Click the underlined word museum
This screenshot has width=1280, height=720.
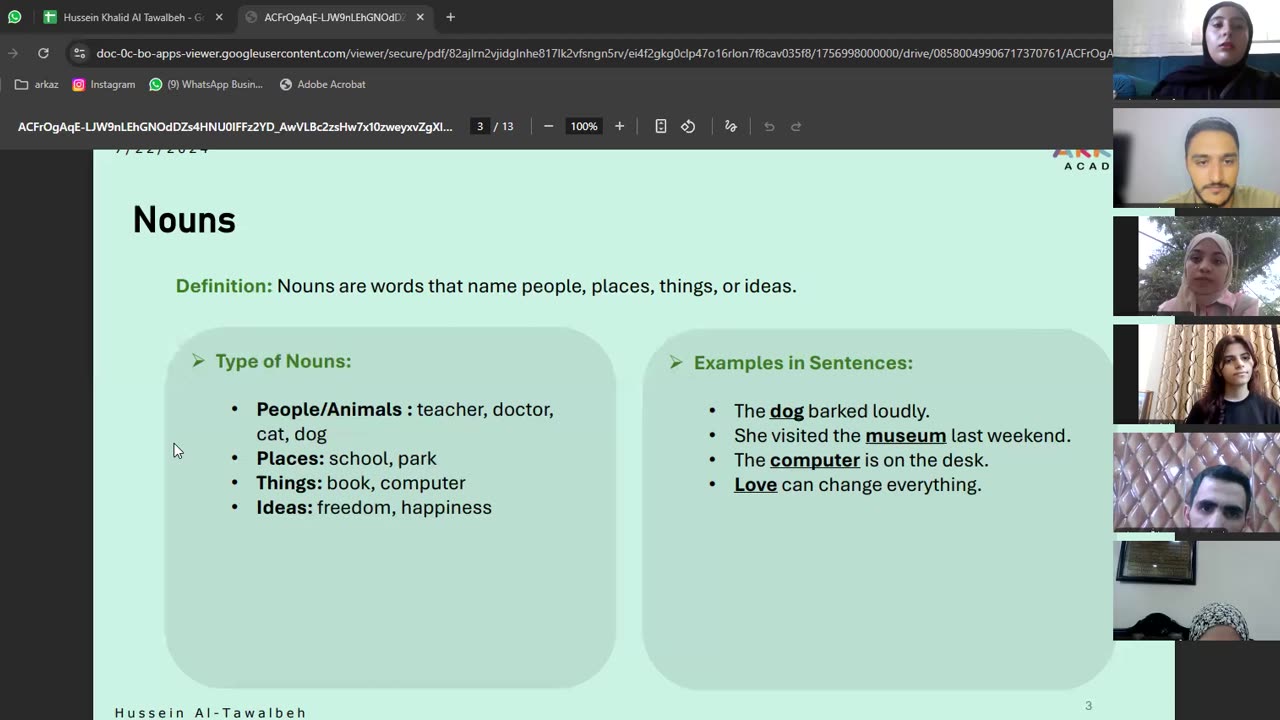coord(906,436)
